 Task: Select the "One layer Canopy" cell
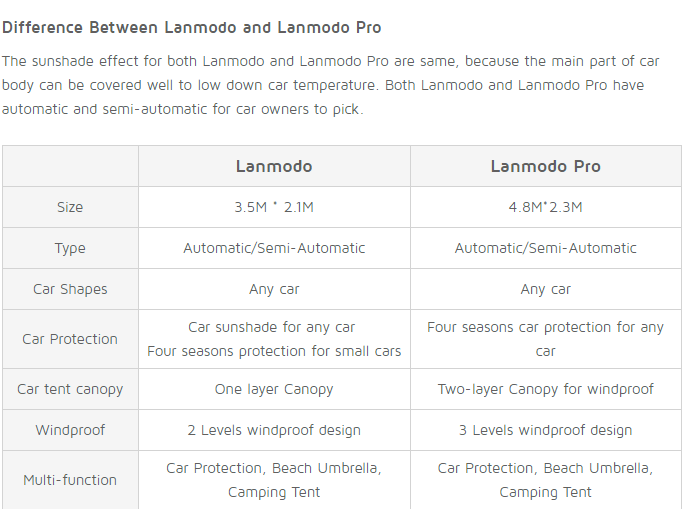point(274,389)
